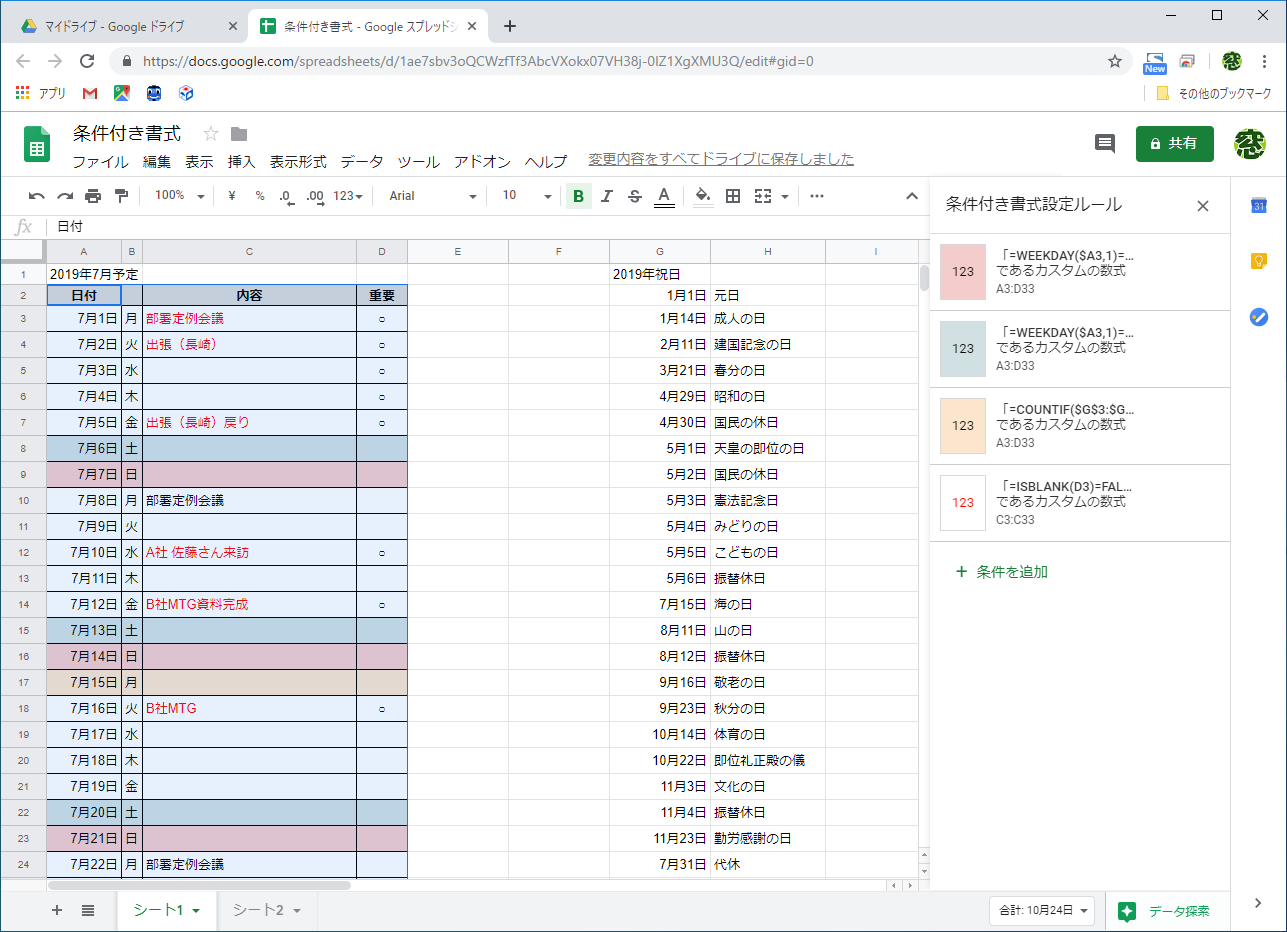Image resolution: width=1287 pixels, height=932 pixels.
Task: Collapse the menus with toolbar chevron
Action: click(x=912, y=196)
